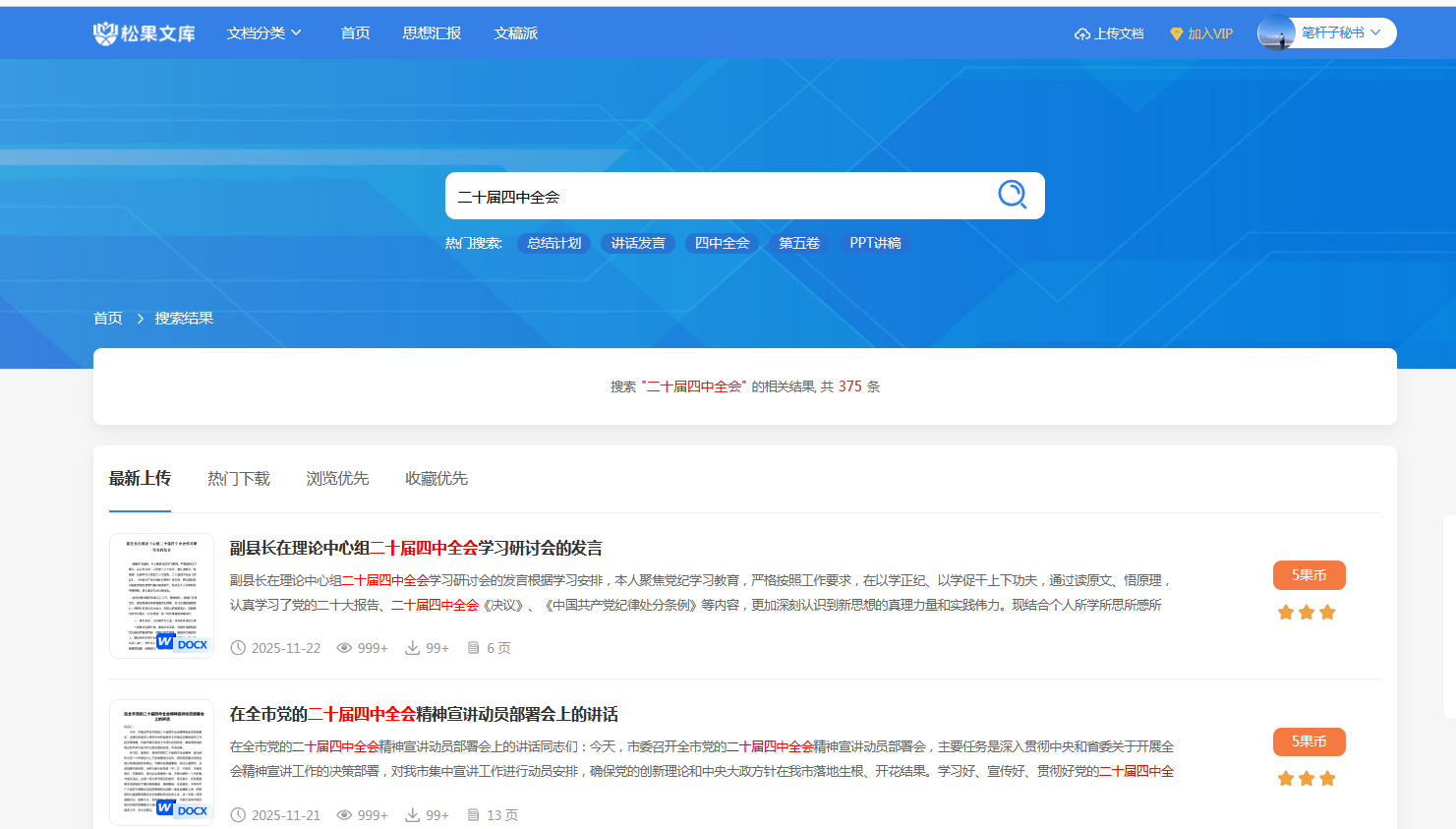Click the upload document cloud icon
Viewport: 1456px width, 829px height.
[1081, 34]
